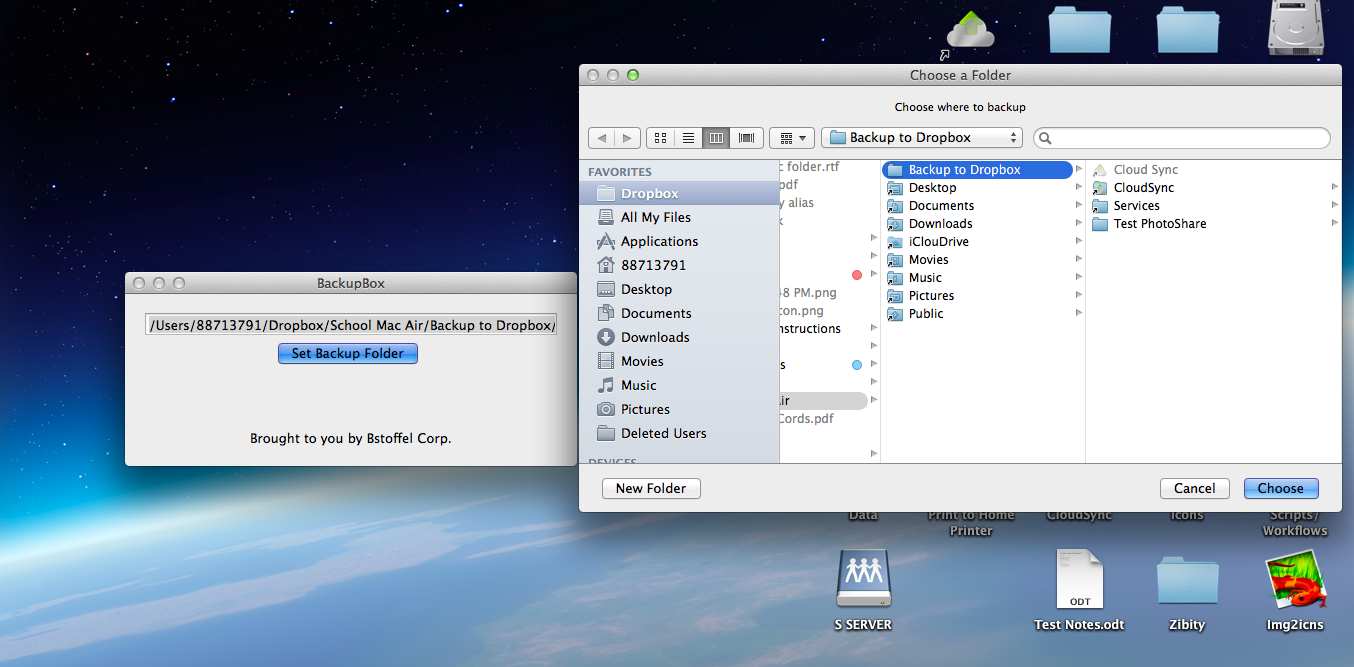Click the backup path field in BackupBox
The image size is (1354, 667).
(x=351, y=325)
